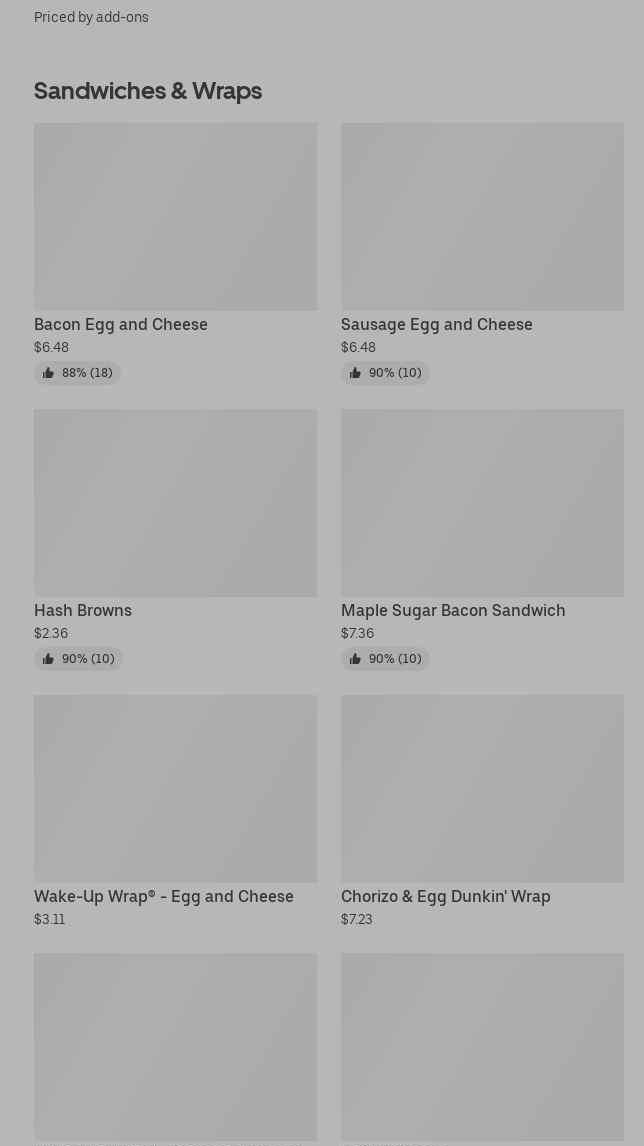Click thumbs-up icon under Maple Sugar Bacon Sandwich

click(355, 659)
